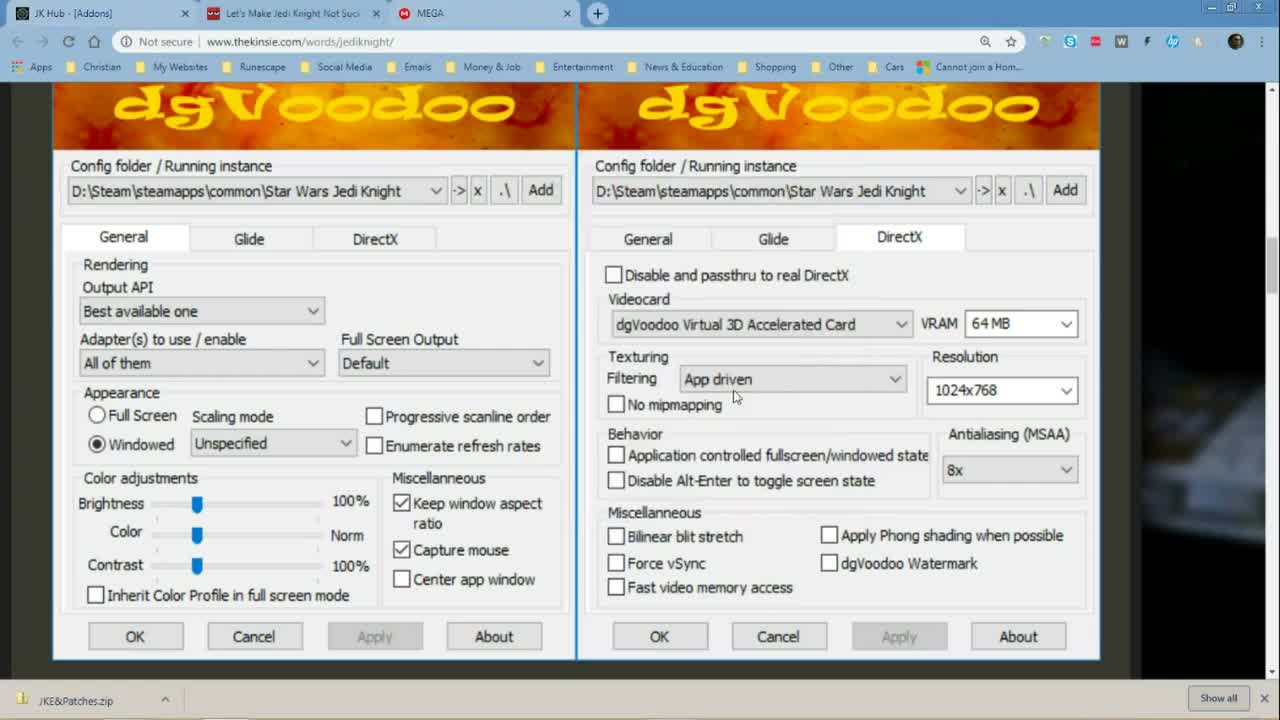Open the Cars bookmark folder
The width and height of the screenshot is (1280, 720).
click(x=886, y=67)
